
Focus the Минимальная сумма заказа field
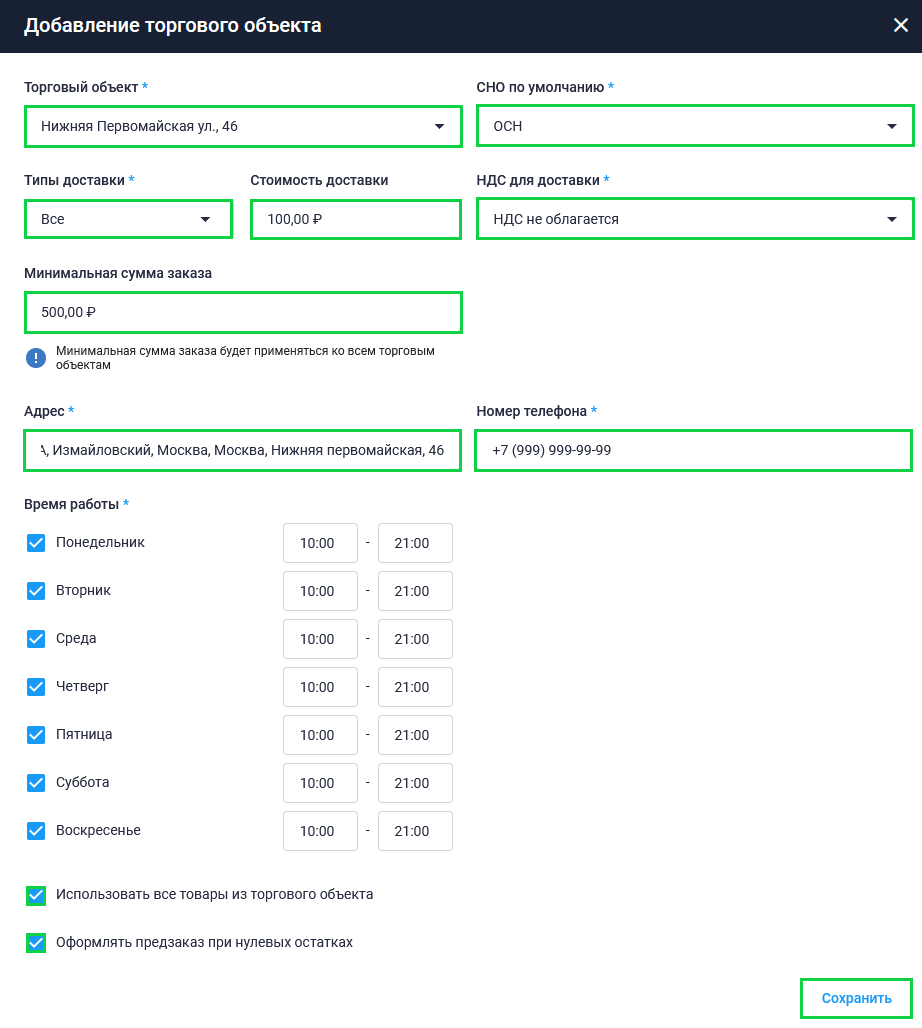(x=242, y=312)
